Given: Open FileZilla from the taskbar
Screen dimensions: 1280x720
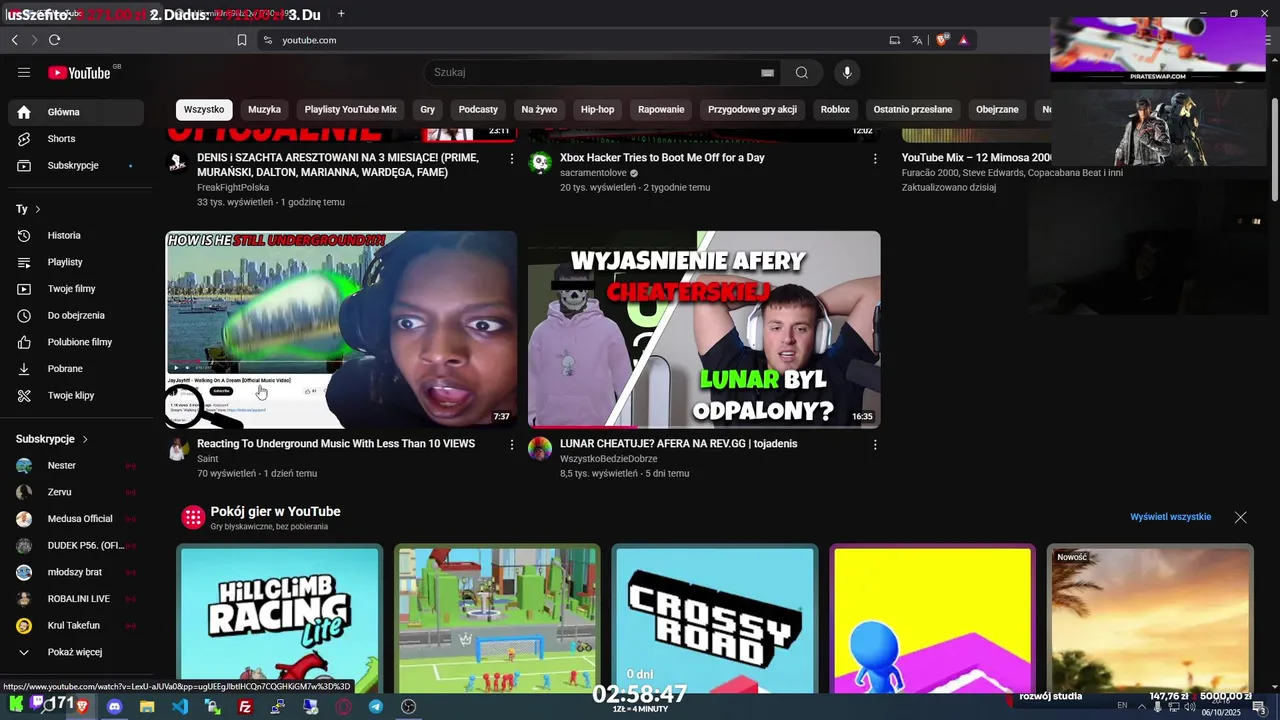Looking at the screenshot, I should pyautogui.click(x=245, y=706).
